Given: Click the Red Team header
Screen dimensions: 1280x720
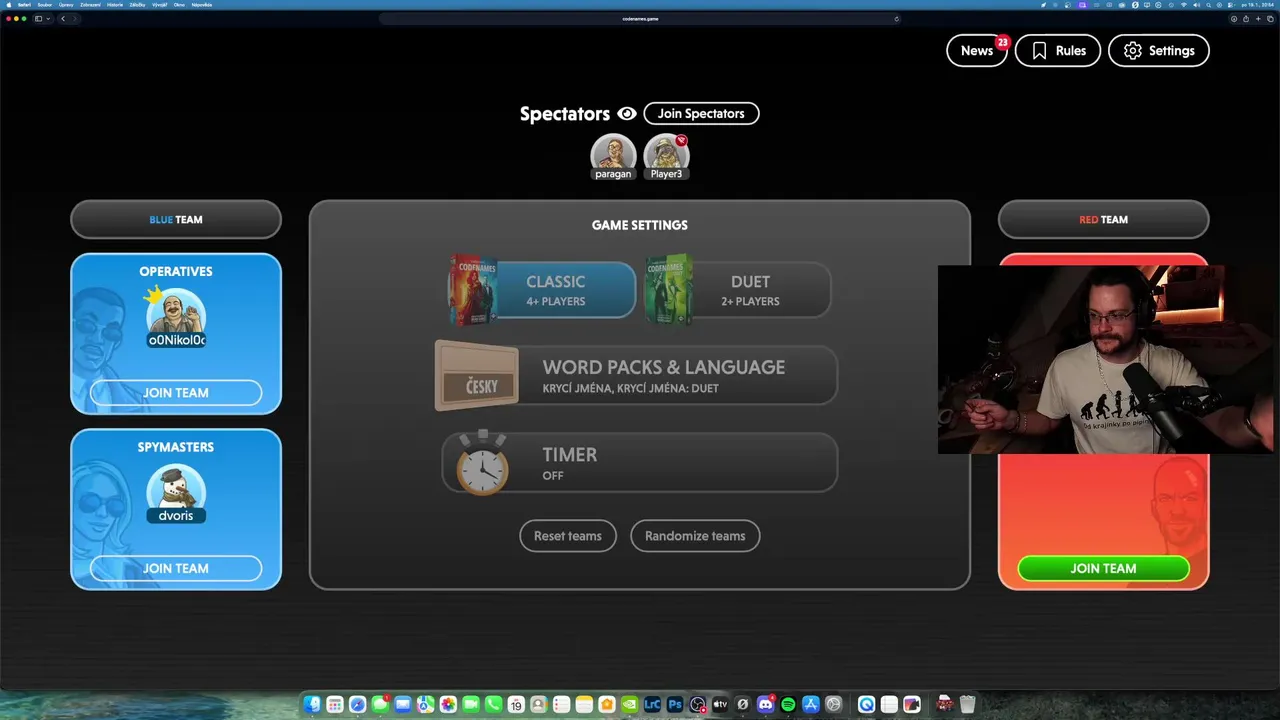Looking at the screenshot, I should pyautogui.click(x=1104, y=219).
